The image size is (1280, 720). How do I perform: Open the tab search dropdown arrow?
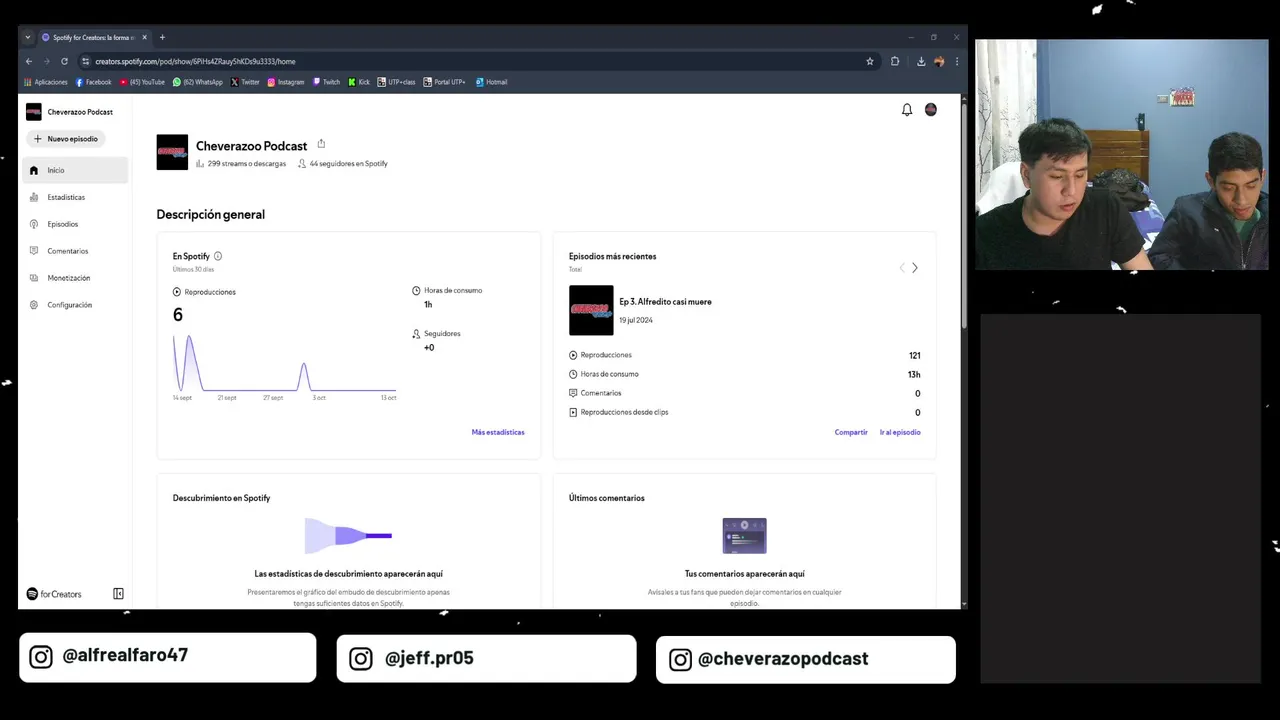click(28, 37)
